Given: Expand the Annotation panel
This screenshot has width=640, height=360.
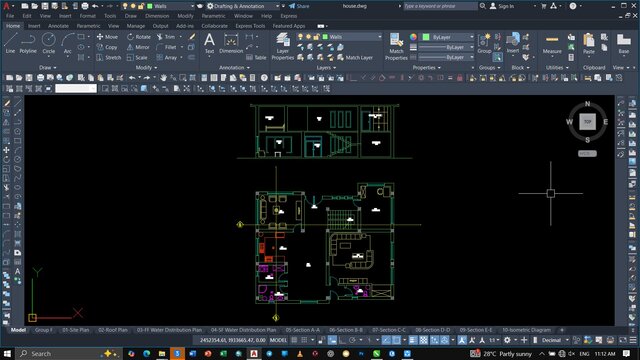Looking at the screenshot, I should [234, 68].
